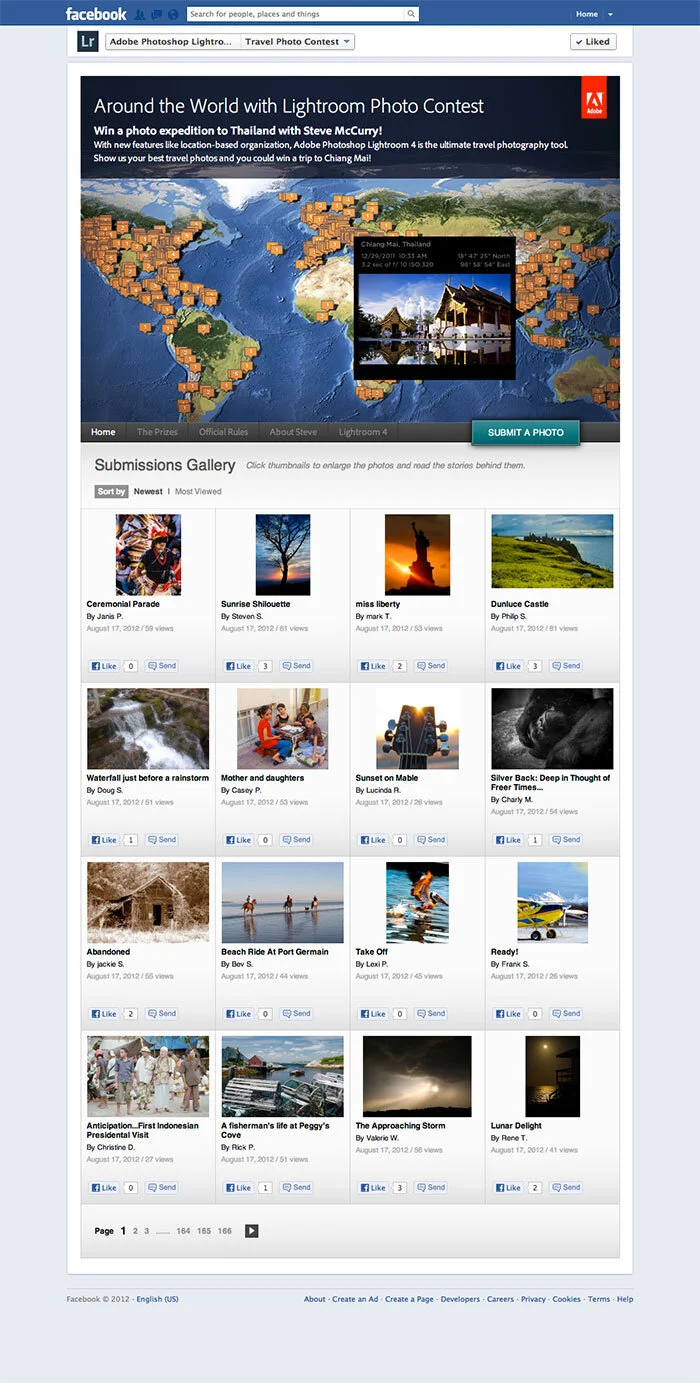Like the Abandoned photo
The image size is (700, 1383).
click(104, 1014)
